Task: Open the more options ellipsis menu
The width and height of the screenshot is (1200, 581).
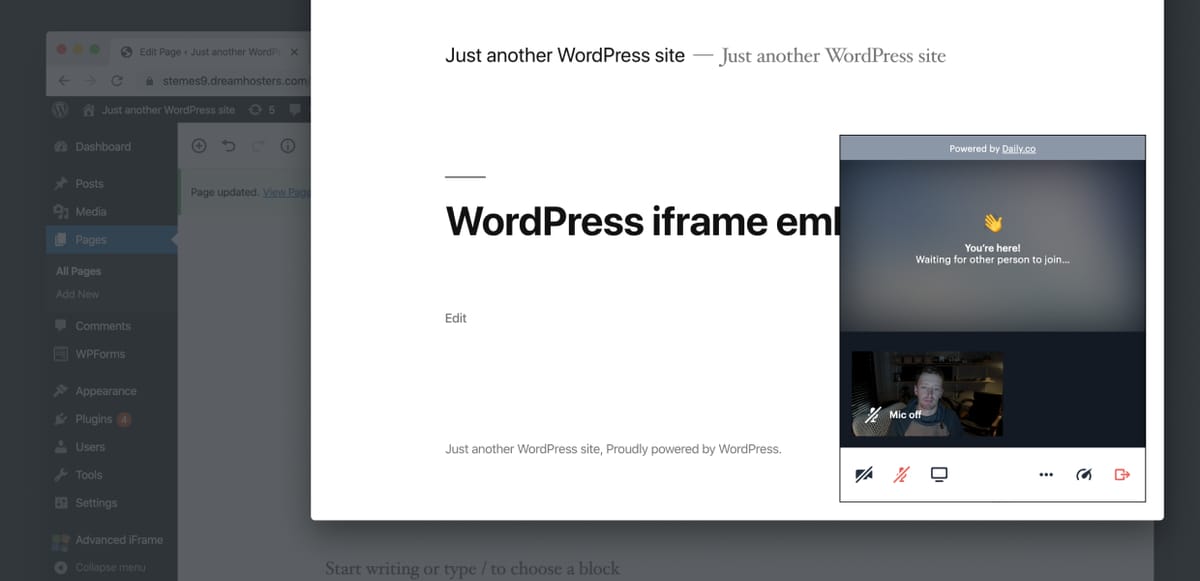Action: pos(1046,474)
